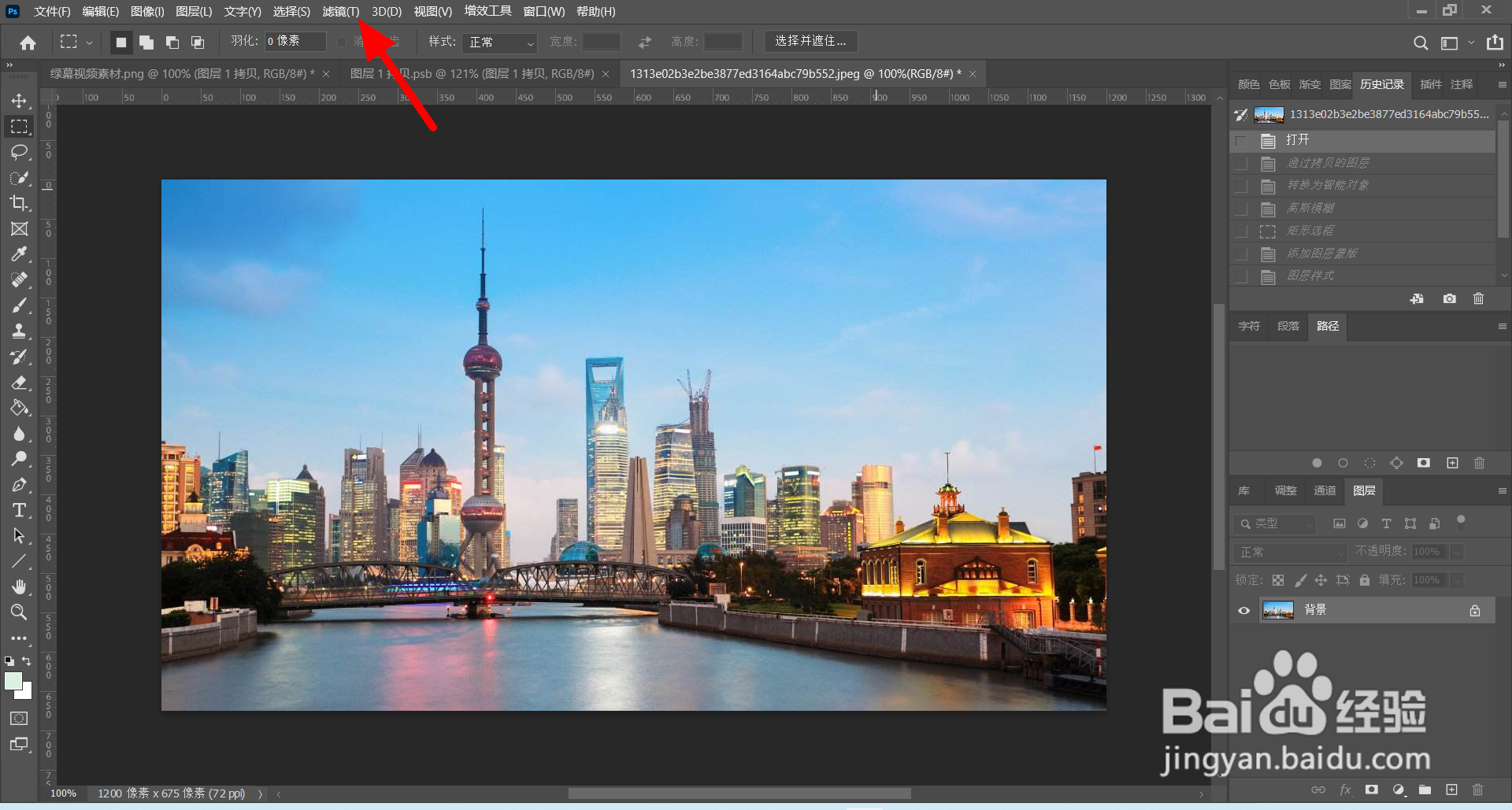Open the 样式 style dropdown
The height and width of the screenshot is (810, 1512).
[500, 43]
